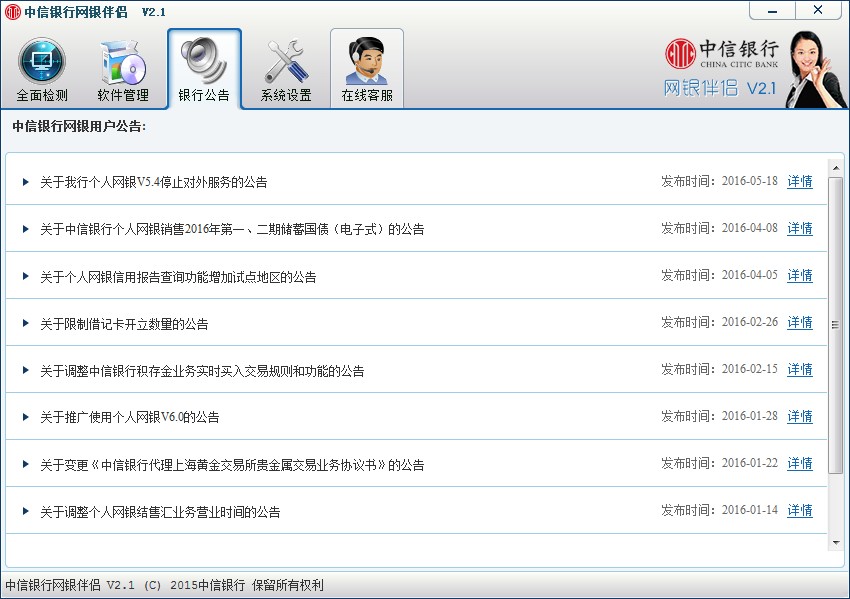Image resolution: width=850 pixels, height=599 pixels.
Task: Click the CITIC logo in title bar
Action: pyautogui.click(x=12, y=12)
